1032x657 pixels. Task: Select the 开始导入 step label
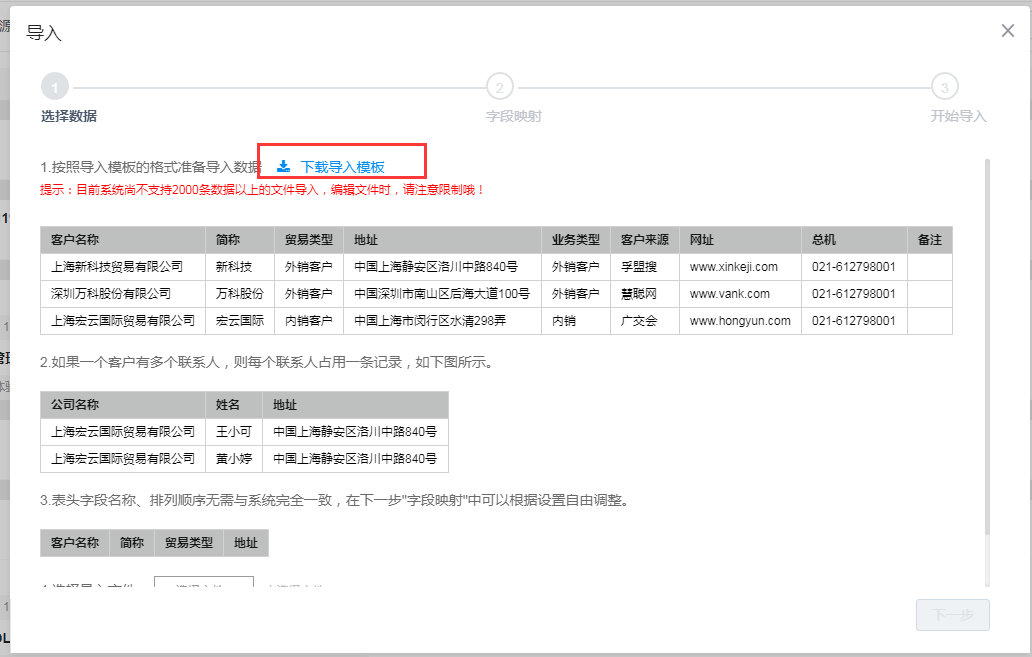pyautogui.click(x=958, y=116)
